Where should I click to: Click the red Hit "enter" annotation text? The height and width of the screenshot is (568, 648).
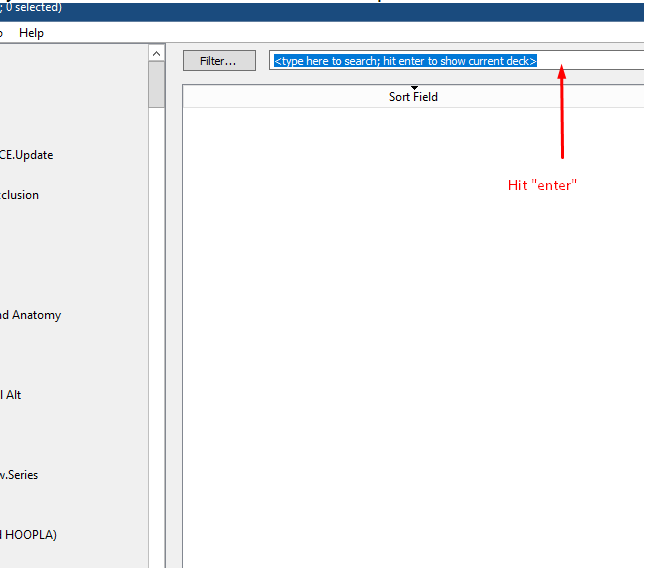pyautogui.click(x=542, y=185)
